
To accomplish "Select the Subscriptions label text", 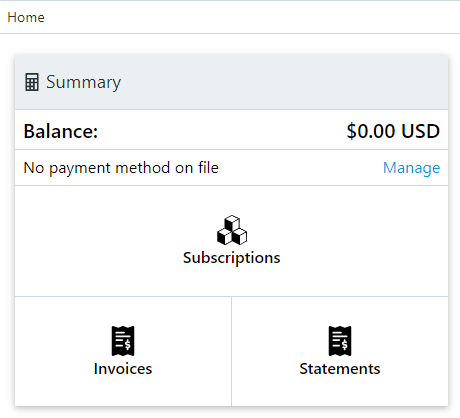I will (x=232, y=258).
